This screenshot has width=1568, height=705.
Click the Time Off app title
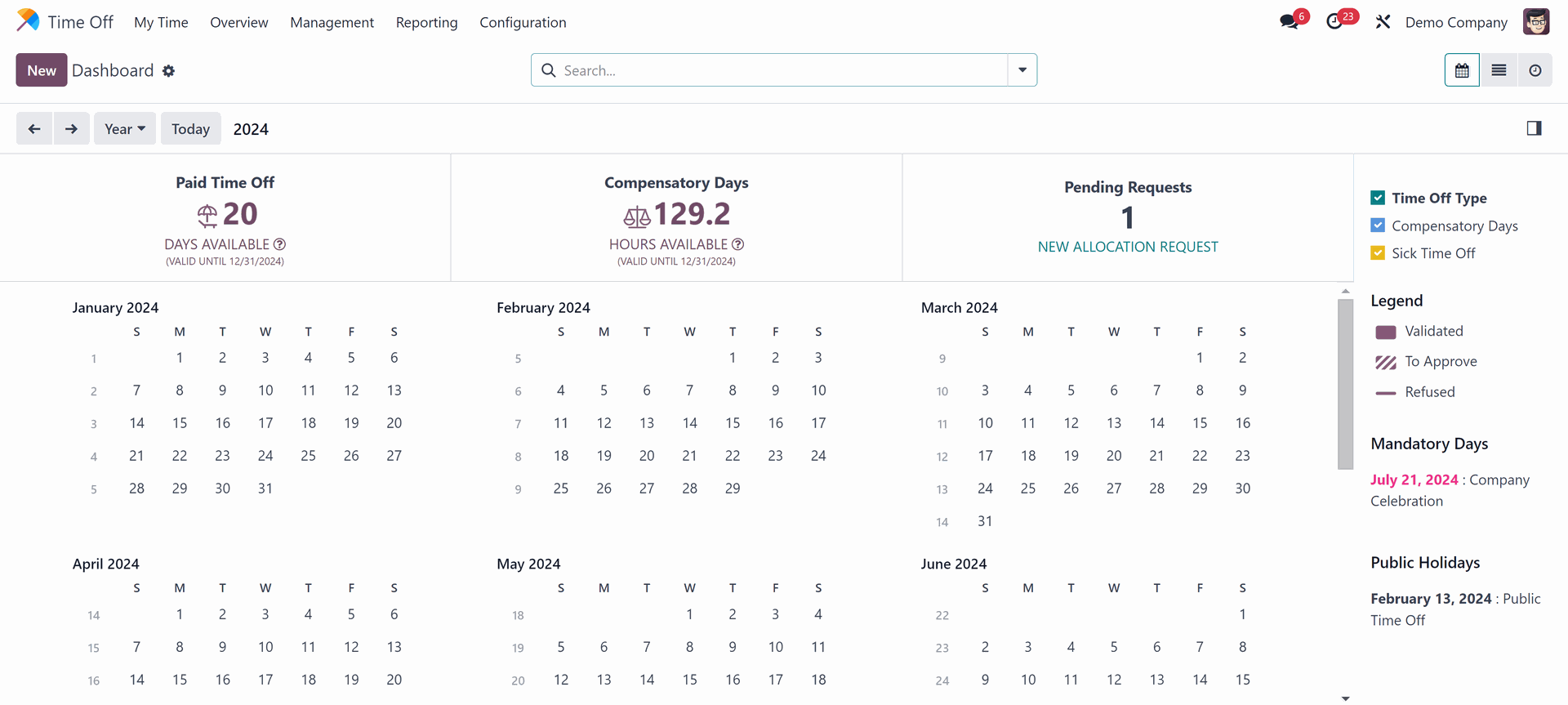click(x=80, y=22)
